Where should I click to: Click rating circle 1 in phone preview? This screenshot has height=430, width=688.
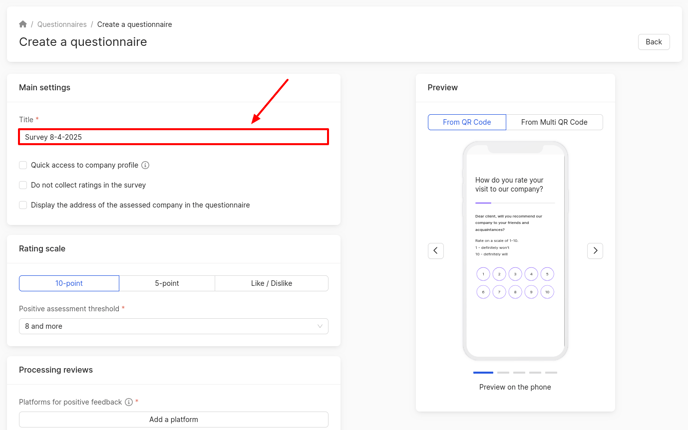[483, 274]
